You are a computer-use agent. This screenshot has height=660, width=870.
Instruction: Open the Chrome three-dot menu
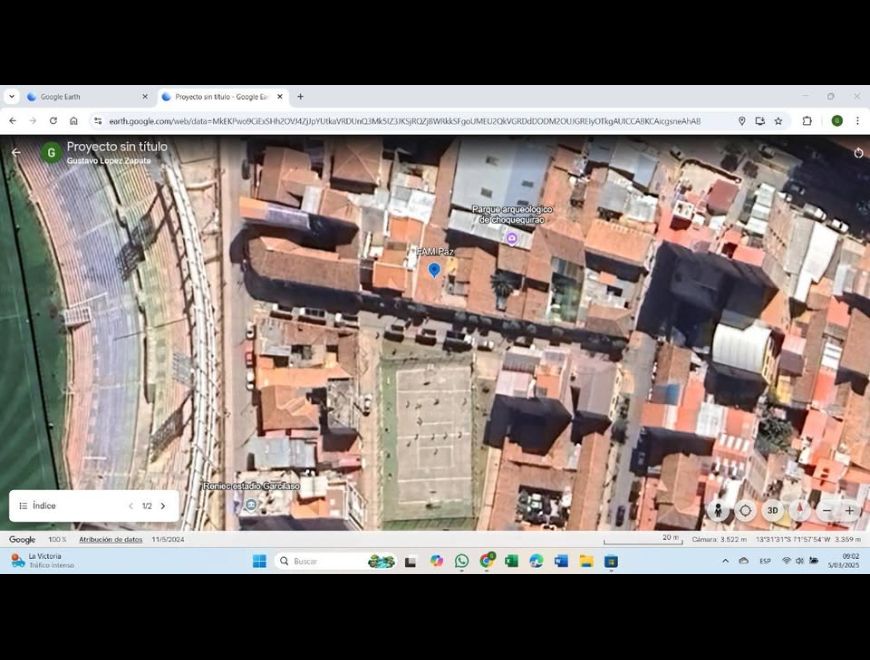[x=857, y=121]
